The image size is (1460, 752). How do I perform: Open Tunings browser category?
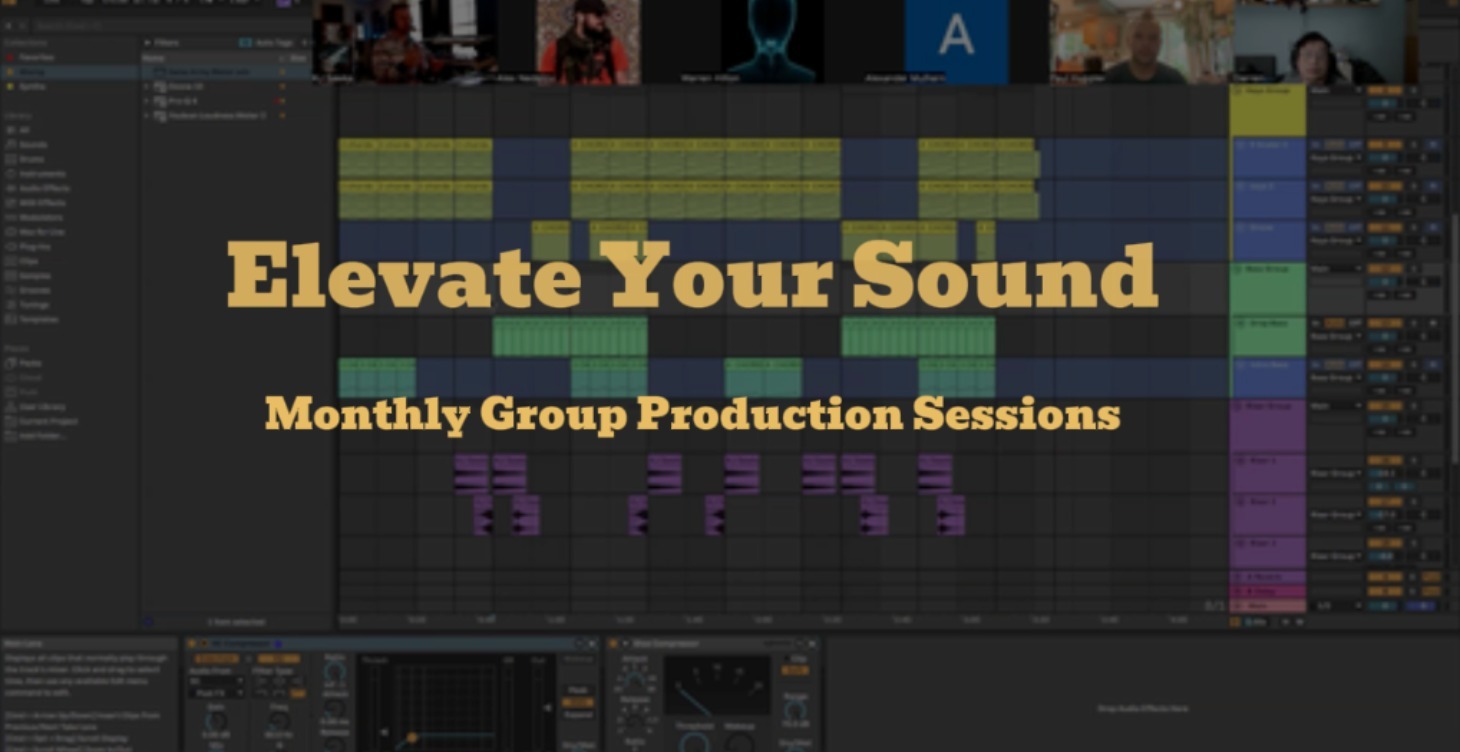34,304
